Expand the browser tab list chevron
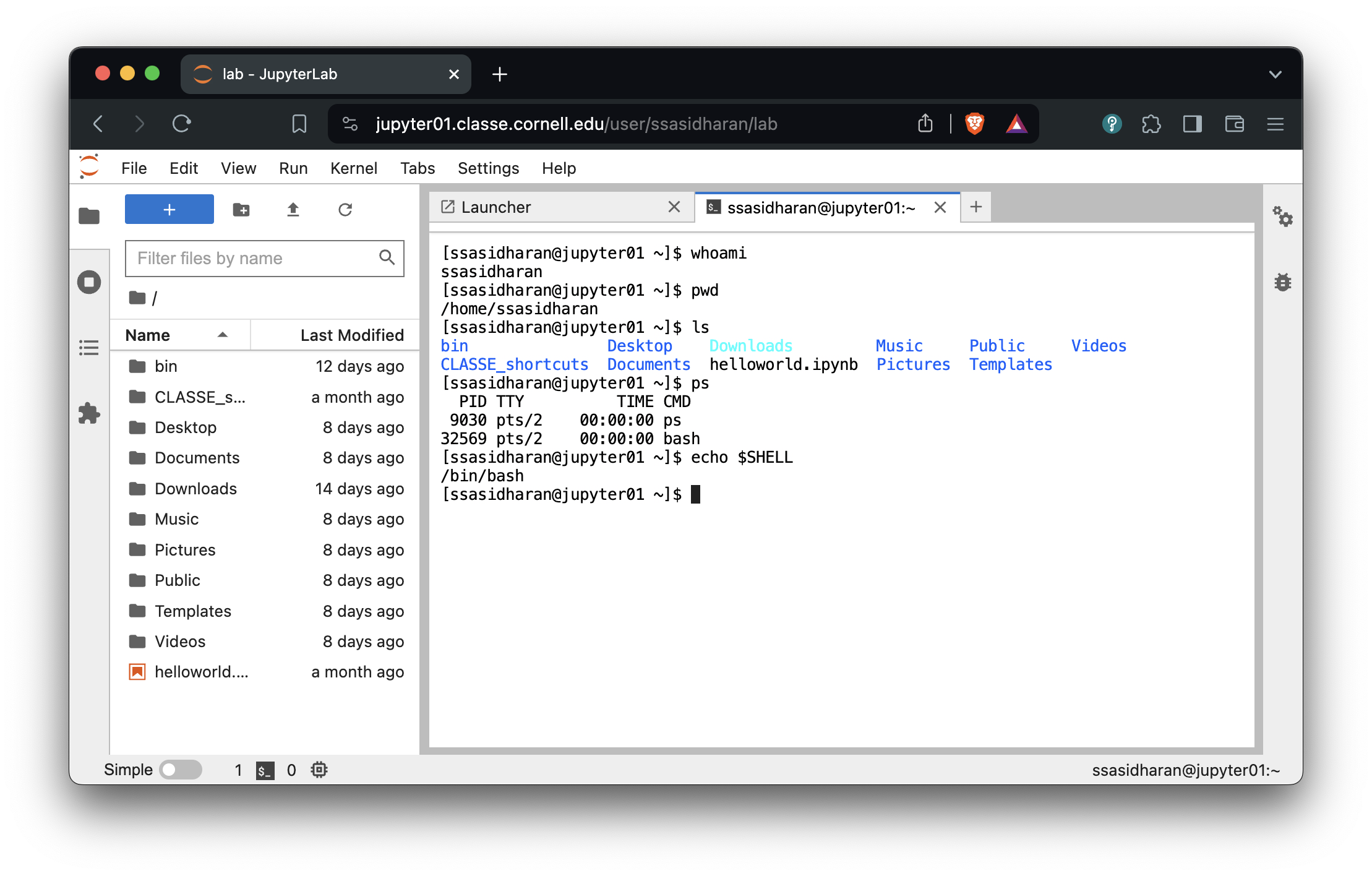Screen dimensions: 1372x876 pyautogui.click(x=1275, y=75)
